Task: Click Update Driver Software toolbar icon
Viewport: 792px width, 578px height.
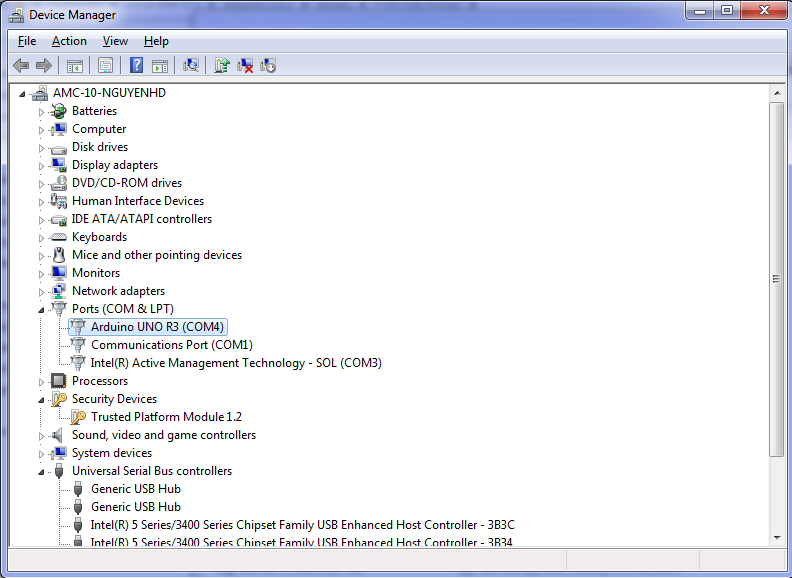Action: (x=222, y=65)
